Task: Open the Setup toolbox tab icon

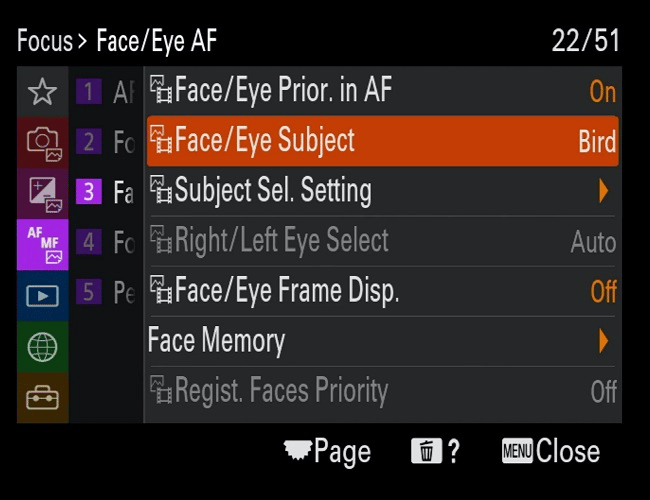Action: click(x=42, y=397)
